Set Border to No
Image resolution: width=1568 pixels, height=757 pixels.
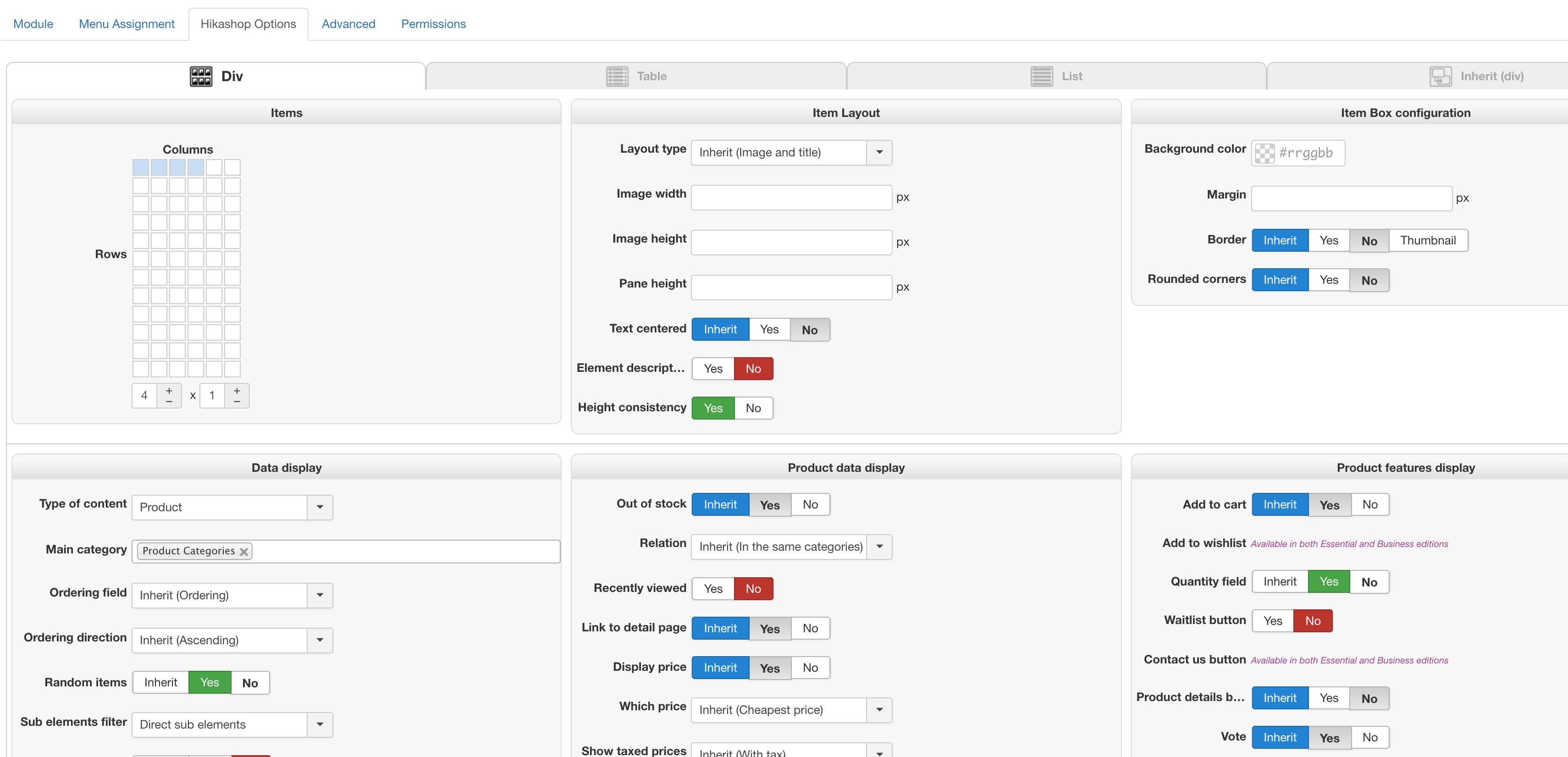[x=1369, y=240]
